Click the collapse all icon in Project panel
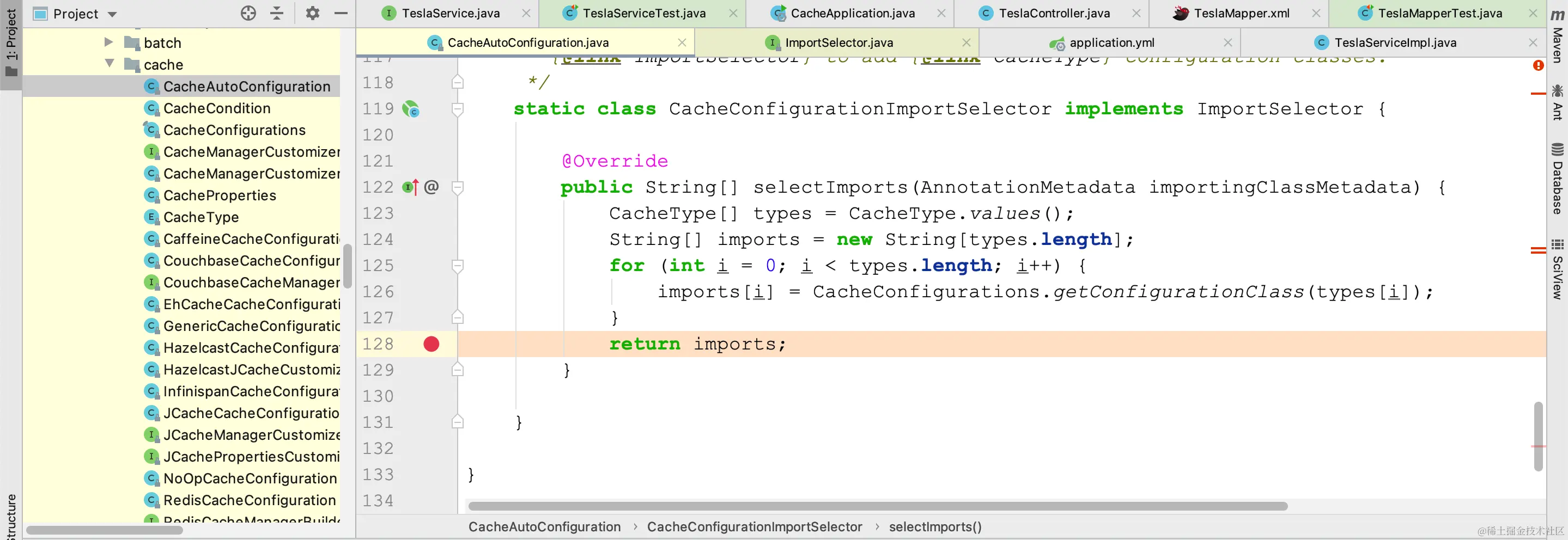 [277, 14]
